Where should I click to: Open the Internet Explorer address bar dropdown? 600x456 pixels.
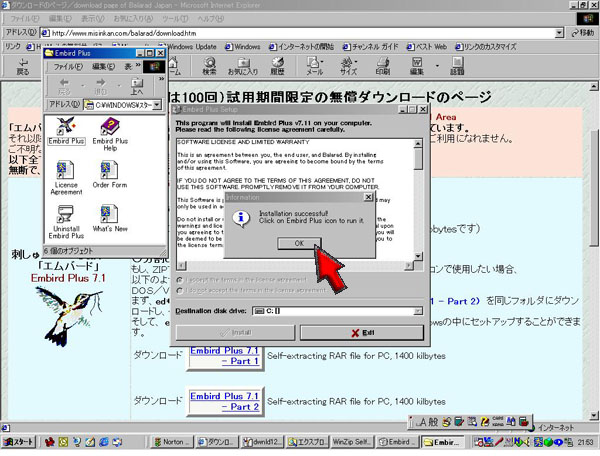559,33
